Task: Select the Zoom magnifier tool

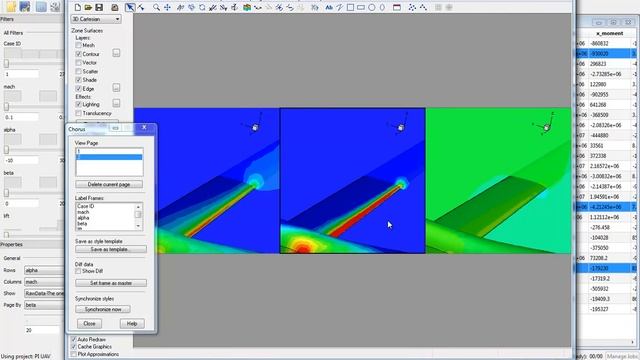Action: pos(156,7)
